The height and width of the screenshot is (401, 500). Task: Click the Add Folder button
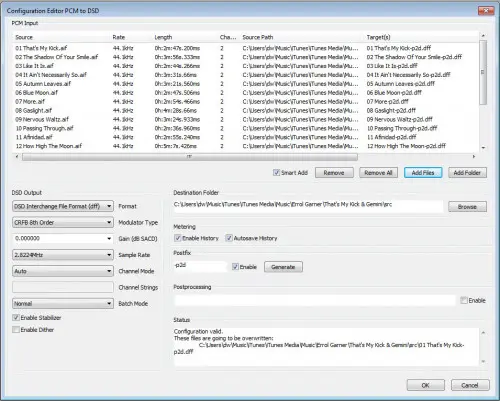tap(467, 173)
